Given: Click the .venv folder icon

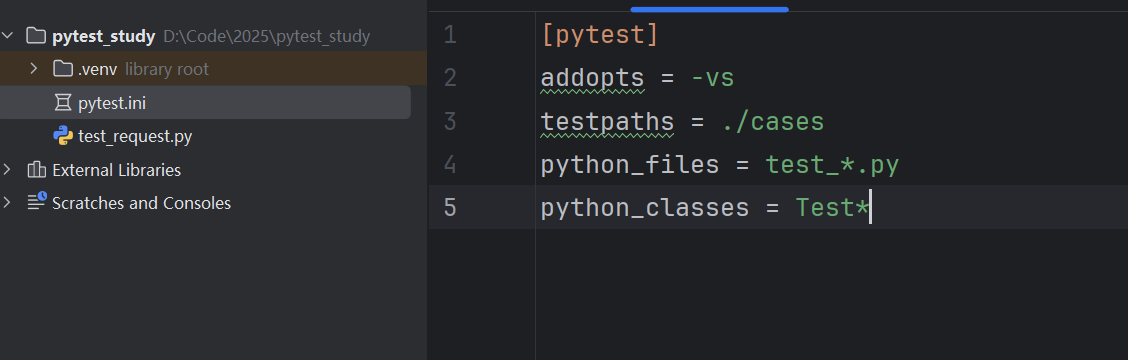Looking at the screenshot, I should coord(63,69).
